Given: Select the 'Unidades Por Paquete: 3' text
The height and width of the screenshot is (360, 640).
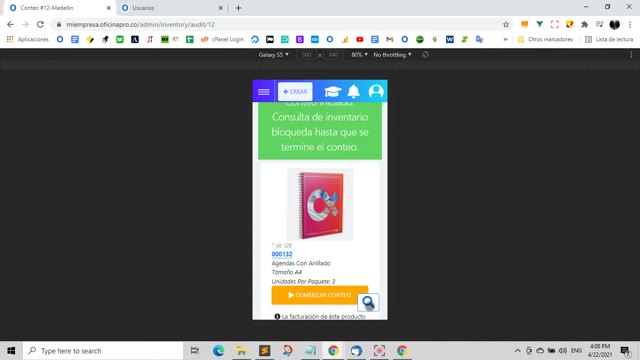Looking at the screenshot, I should 303,281.
